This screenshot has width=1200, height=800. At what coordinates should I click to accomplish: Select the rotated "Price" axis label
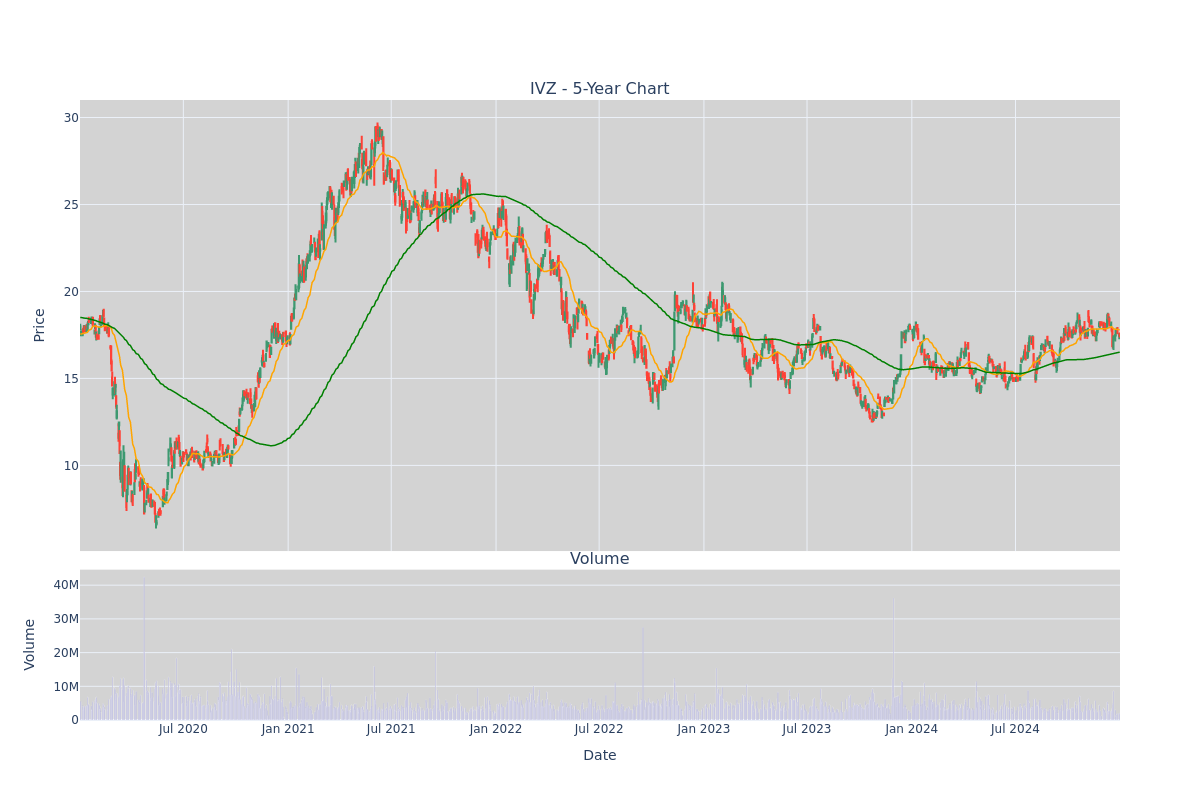40,325
